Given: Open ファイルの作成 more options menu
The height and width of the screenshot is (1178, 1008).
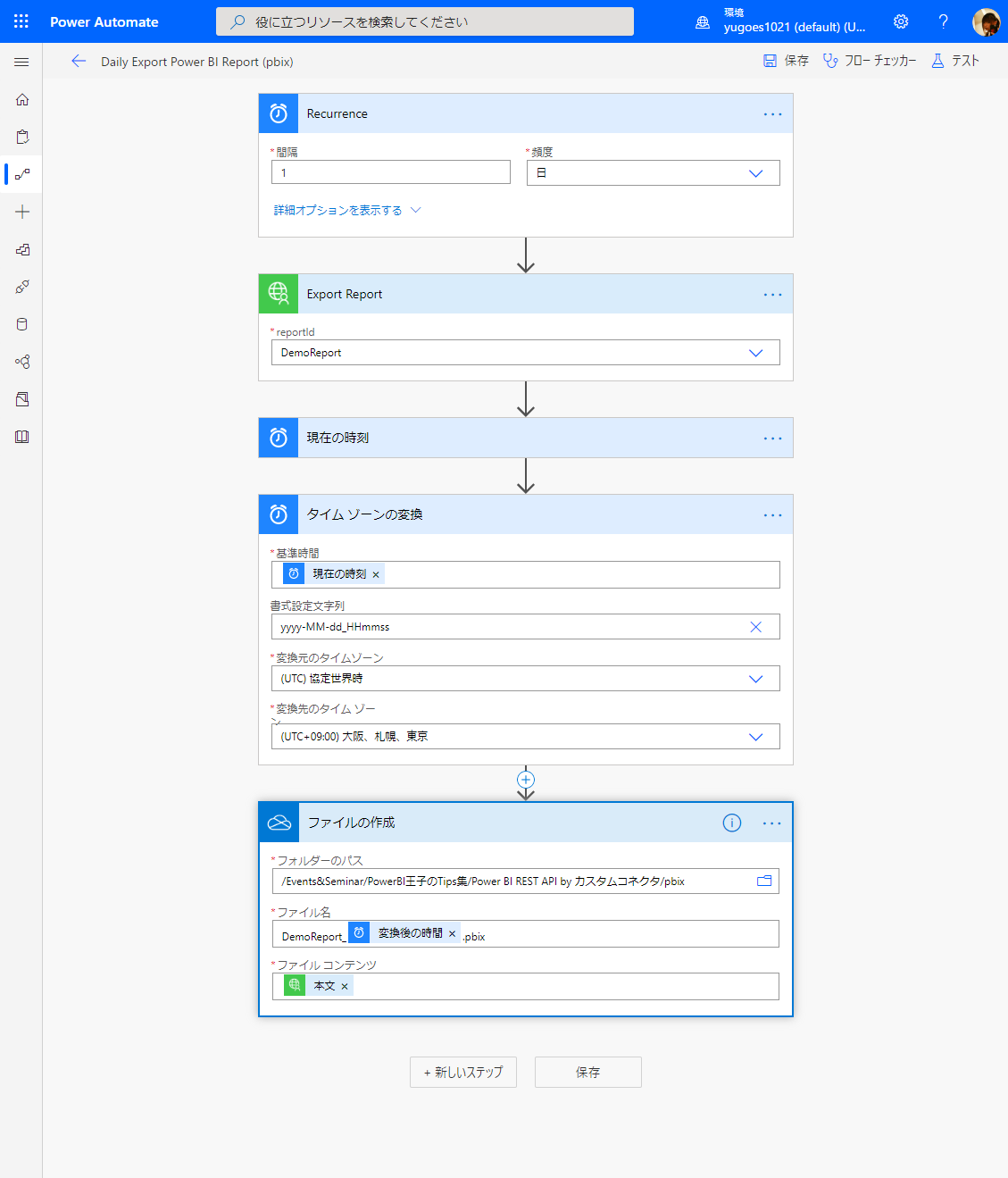Looking at the screenshot, I should (x=772, y=823).
